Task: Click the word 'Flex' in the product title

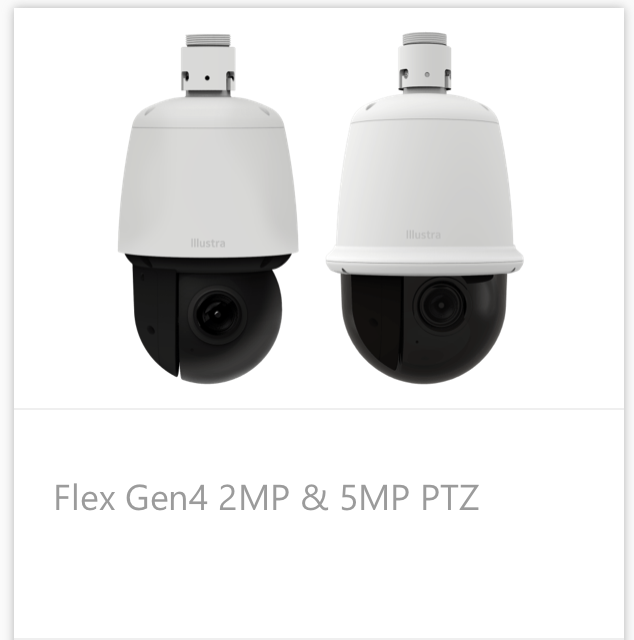Action: [85, 498]
